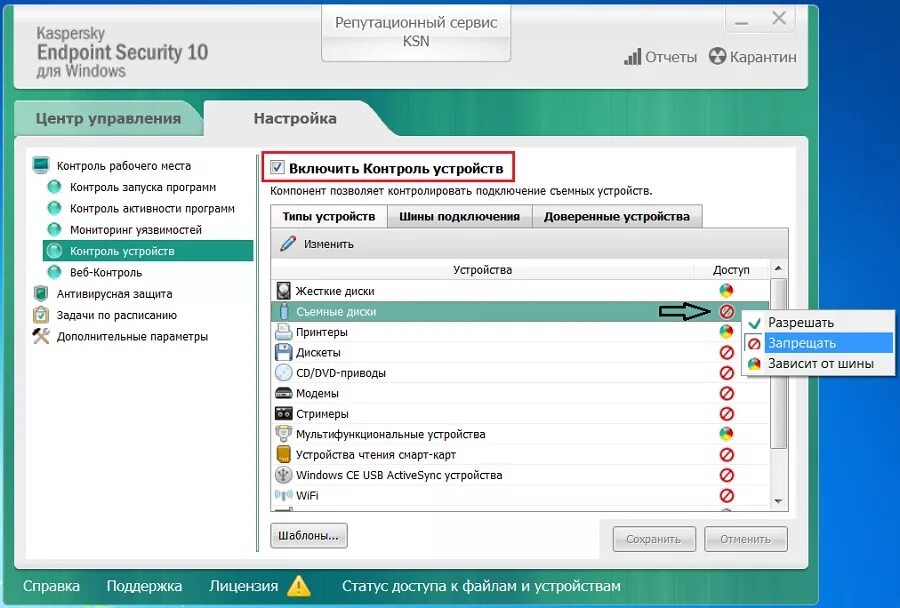Open the Reports chart icon
Viewport: 900px width, 608px height.
[633, 57]
